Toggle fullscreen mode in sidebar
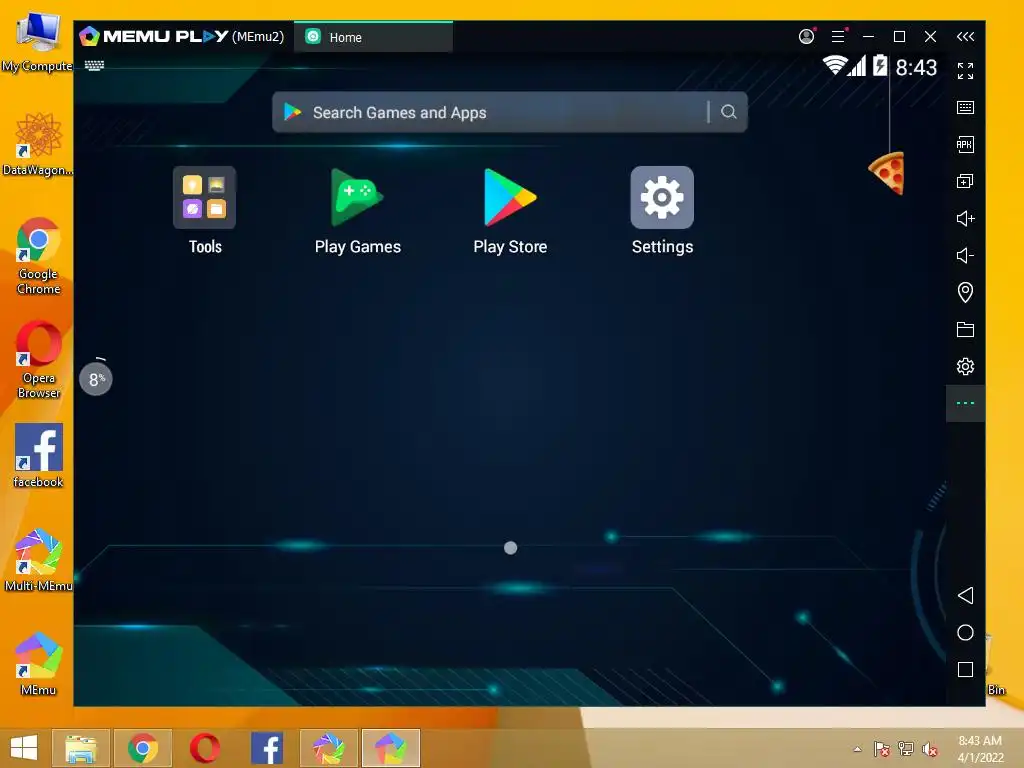Image resolution: width=1024 pixels, height=768 pixels. pos(965,71)
